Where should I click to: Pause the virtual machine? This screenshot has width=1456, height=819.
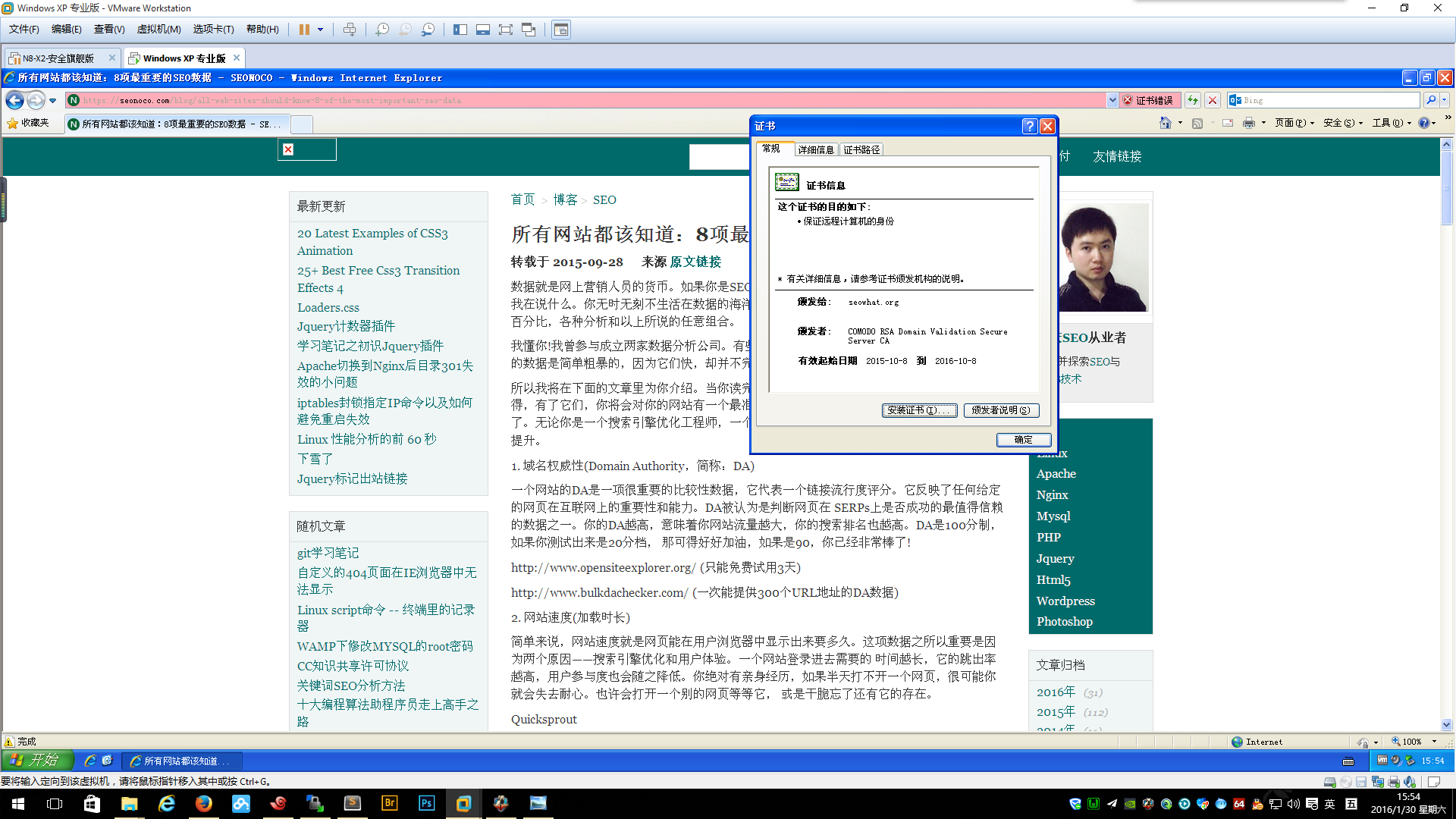coord(304,30)
